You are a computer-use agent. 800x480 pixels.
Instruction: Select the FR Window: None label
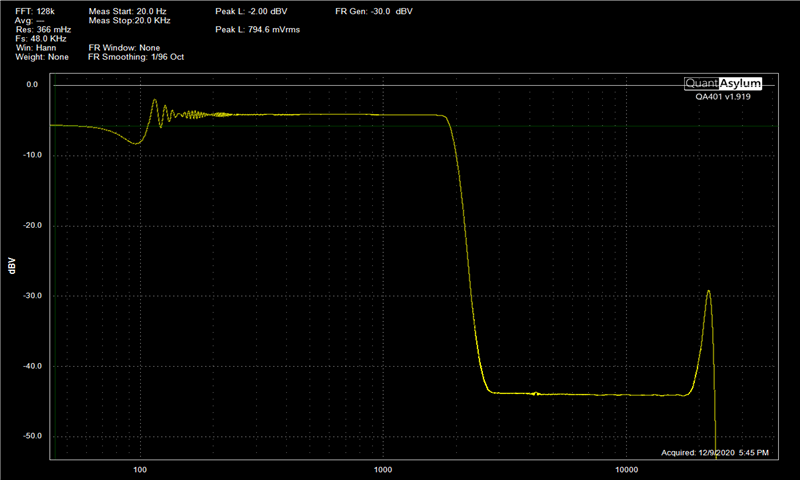[x=124, y=48]
